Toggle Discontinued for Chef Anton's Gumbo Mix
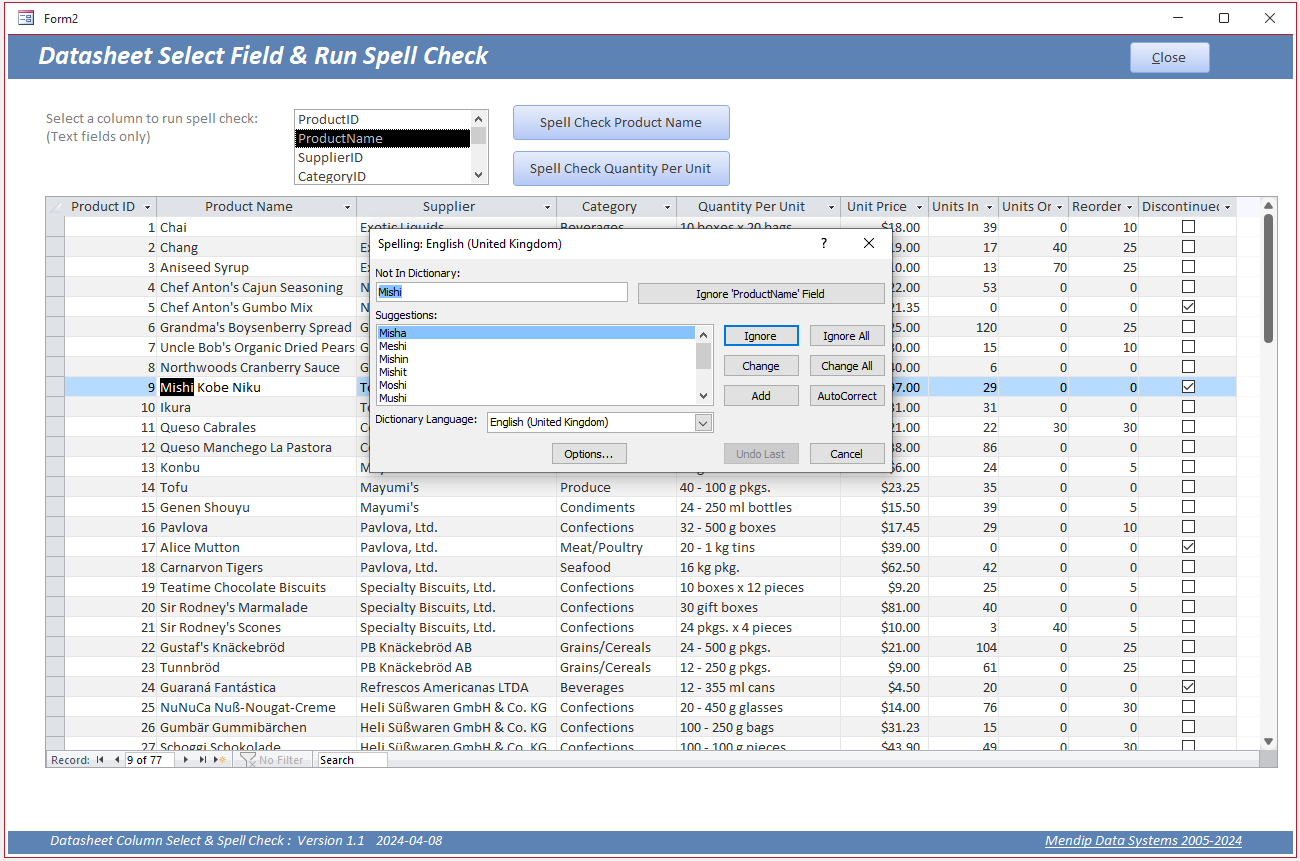This screenshot has width=1300, height=861. click(1188, 307)
